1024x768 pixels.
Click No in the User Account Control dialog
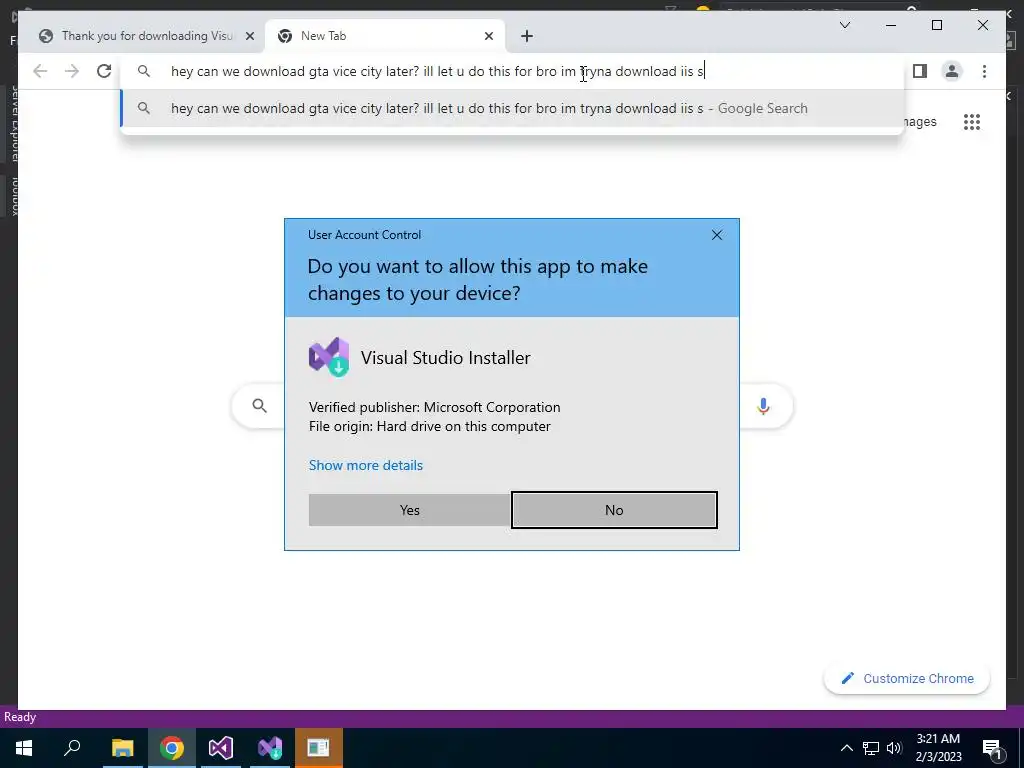click(x=614, y=510)
